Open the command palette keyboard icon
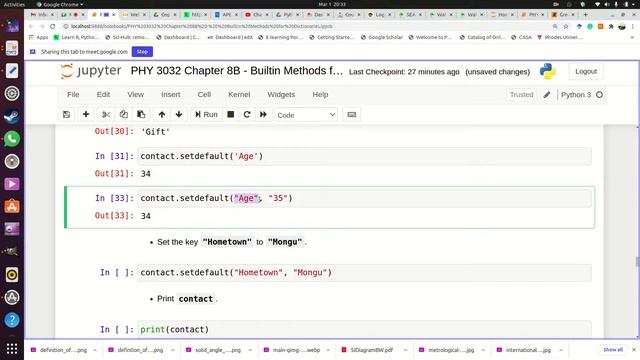This screenshot has width=640, height=360. pyautogui.click(x=351, y=115)
